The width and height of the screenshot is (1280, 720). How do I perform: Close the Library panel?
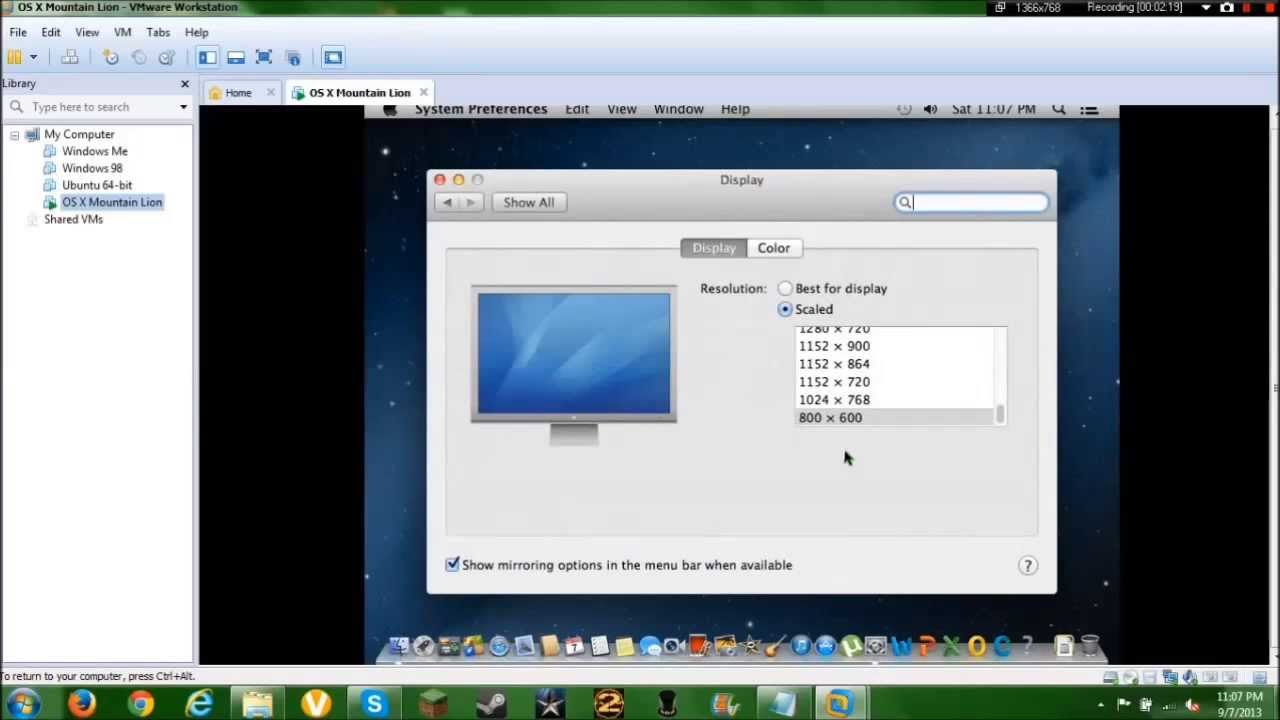click(184, 84)
